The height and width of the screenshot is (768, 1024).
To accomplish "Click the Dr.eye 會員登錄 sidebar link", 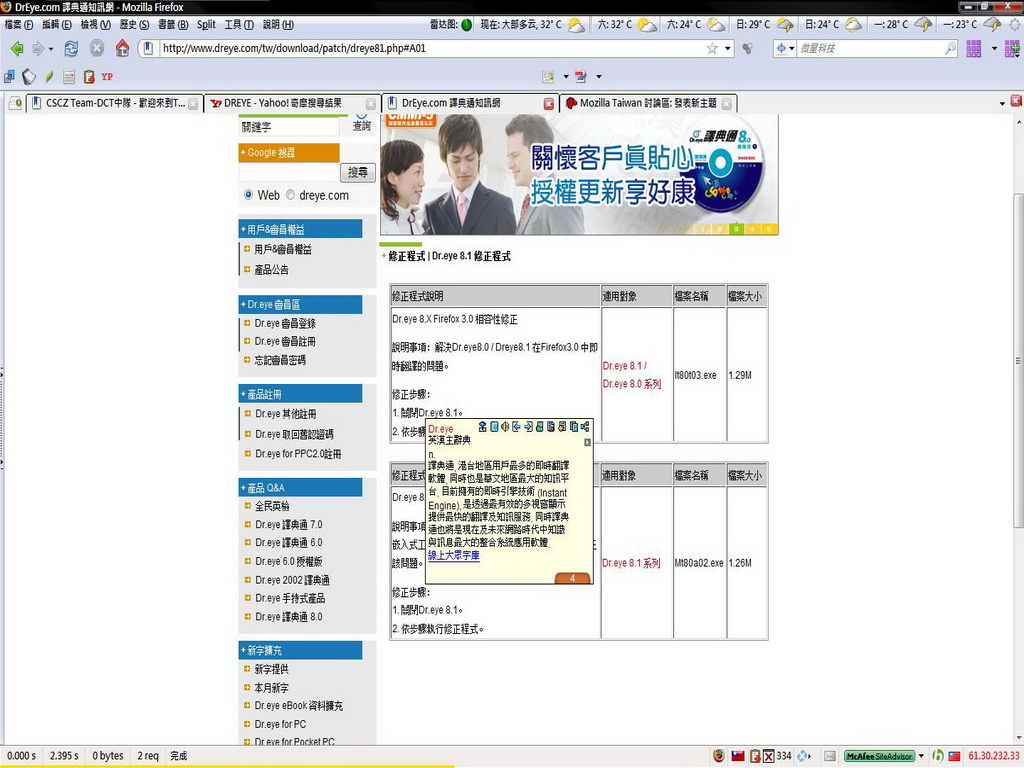I will 285,324.
